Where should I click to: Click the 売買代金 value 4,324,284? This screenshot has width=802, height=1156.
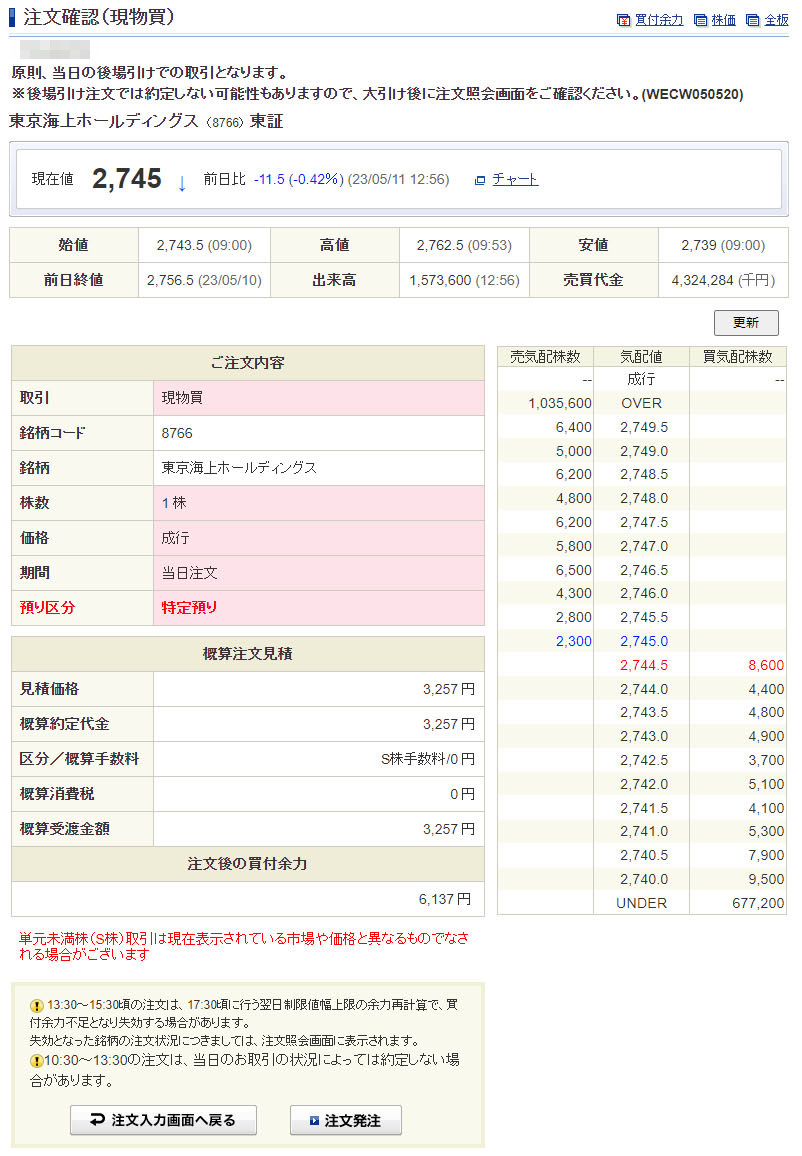pos(722,280)
